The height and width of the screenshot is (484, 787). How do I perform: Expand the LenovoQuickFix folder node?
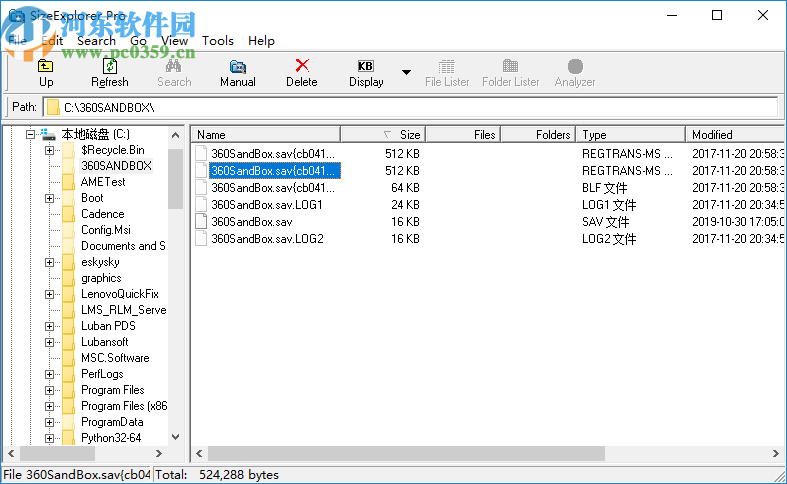point(49,294)
